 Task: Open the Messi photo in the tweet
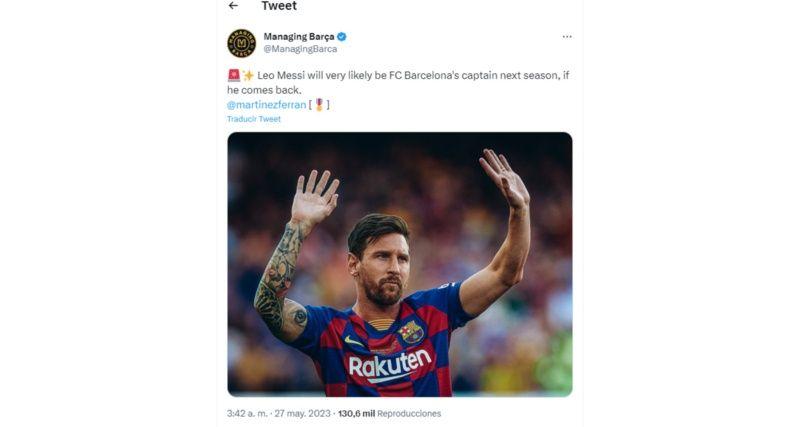tap(399, 264)
